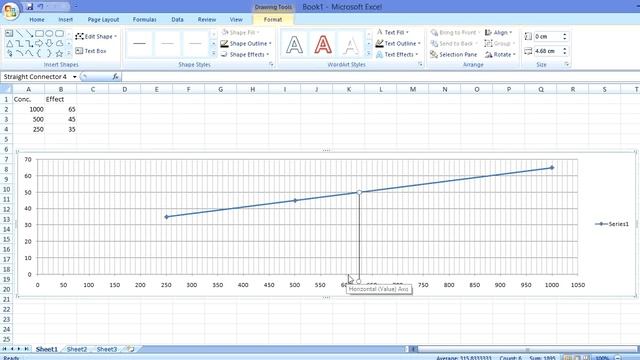Switch to the Formulas tab

coord(144,19)
